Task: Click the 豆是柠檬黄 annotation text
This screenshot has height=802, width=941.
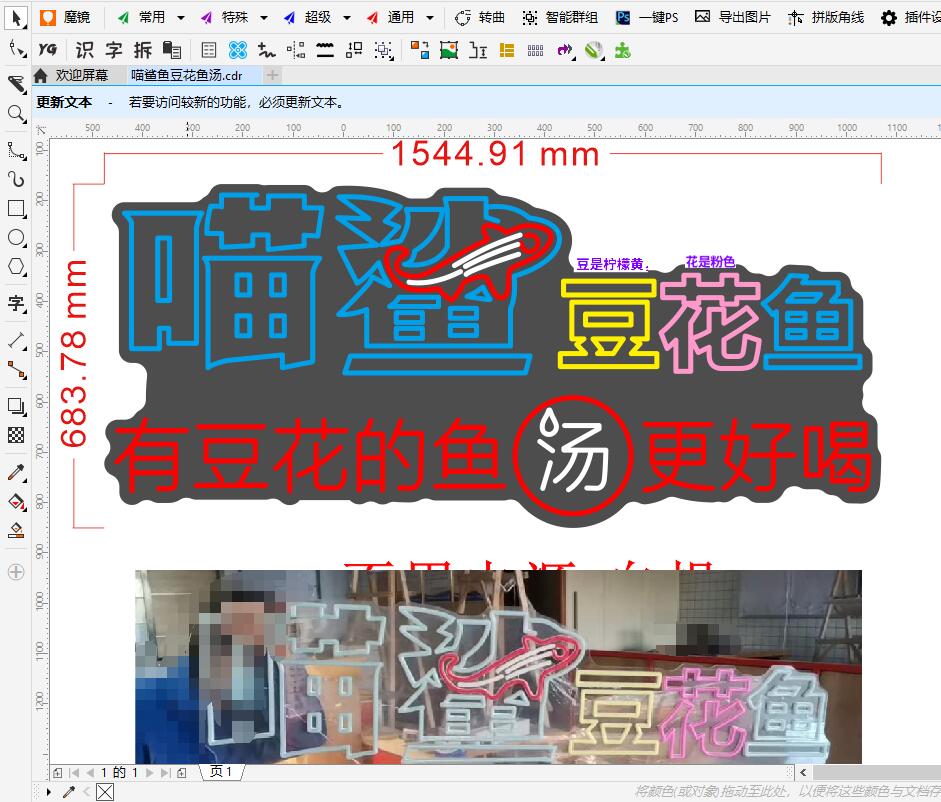Action: coord(612,264)
